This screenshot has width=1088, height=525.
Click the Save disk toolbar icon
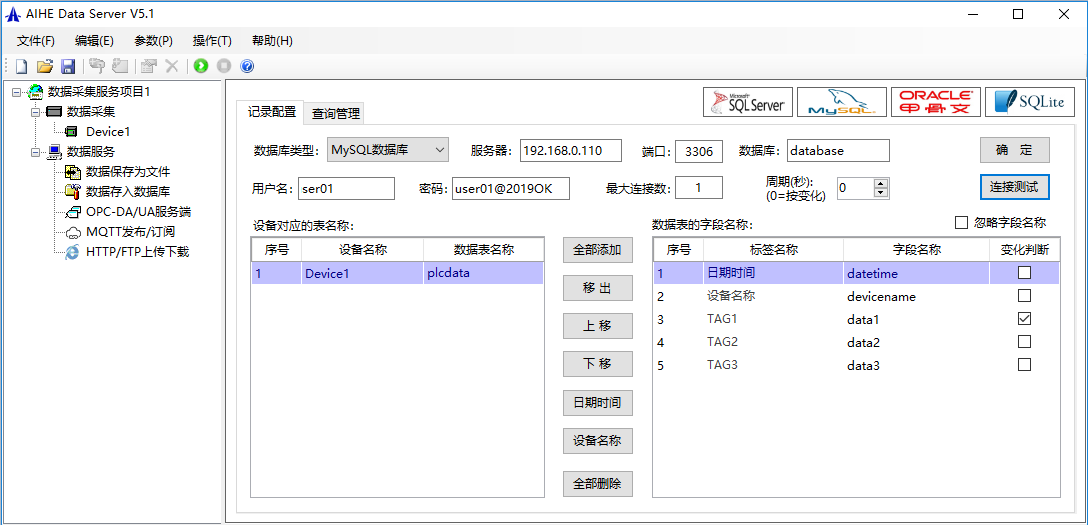pos(68,66)
